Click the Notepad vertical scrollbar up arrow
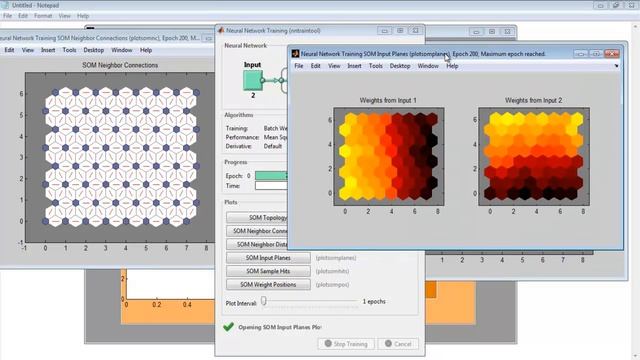Image resolution: width=640 pixels, height=360 pixels. [x=636, y=27]
